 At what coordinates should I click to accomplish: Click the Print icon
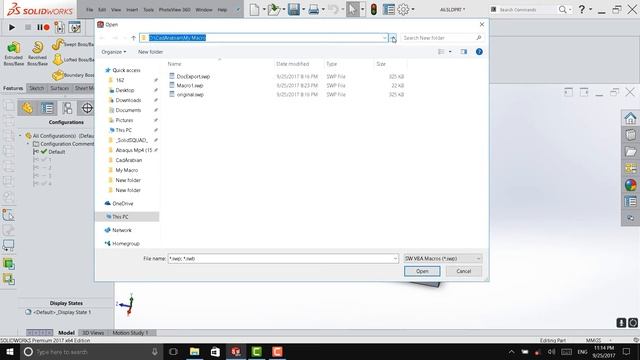pos(313,9)
